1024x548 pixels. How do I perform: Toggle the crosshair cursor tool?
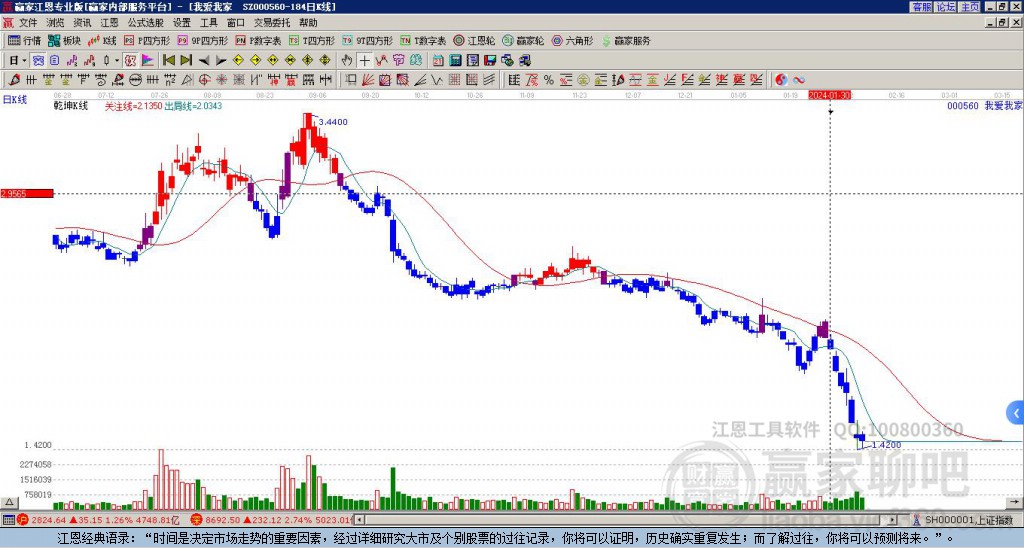tap(364, 61)
